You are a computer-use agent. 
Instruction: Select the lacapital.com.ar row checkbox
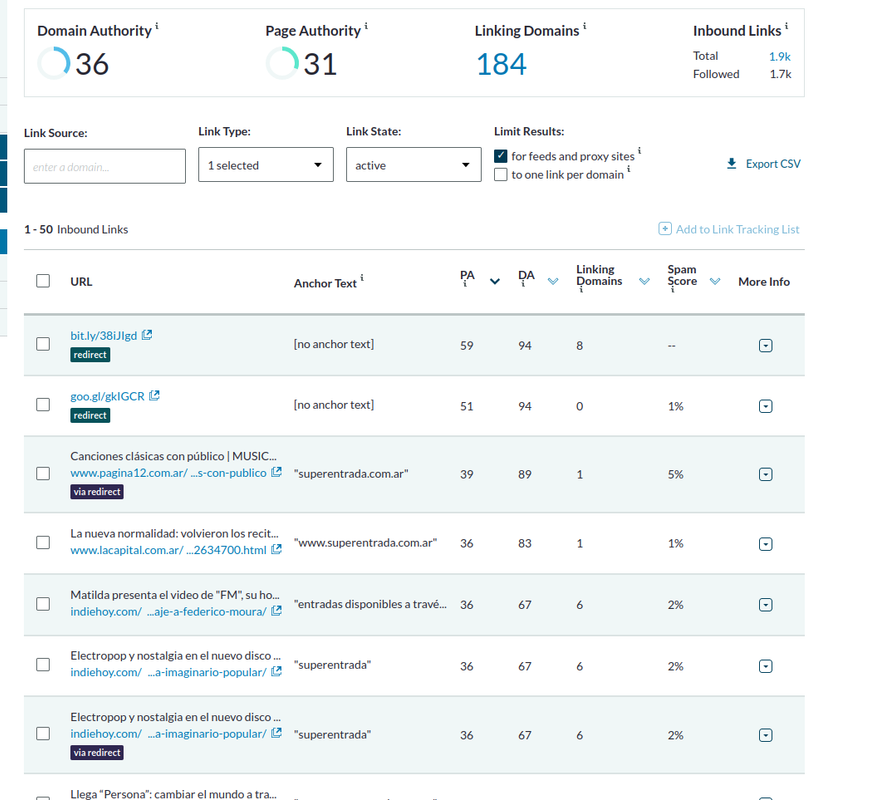tap(43, 542)
